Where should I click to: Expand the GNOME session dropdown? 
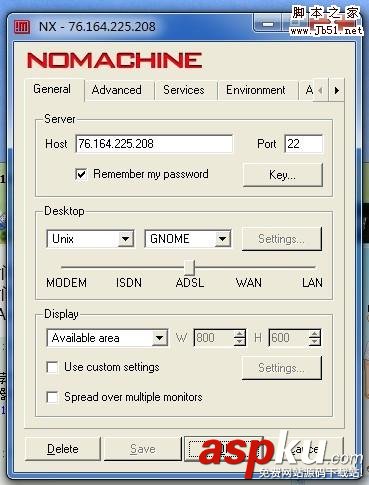[222, 239]
